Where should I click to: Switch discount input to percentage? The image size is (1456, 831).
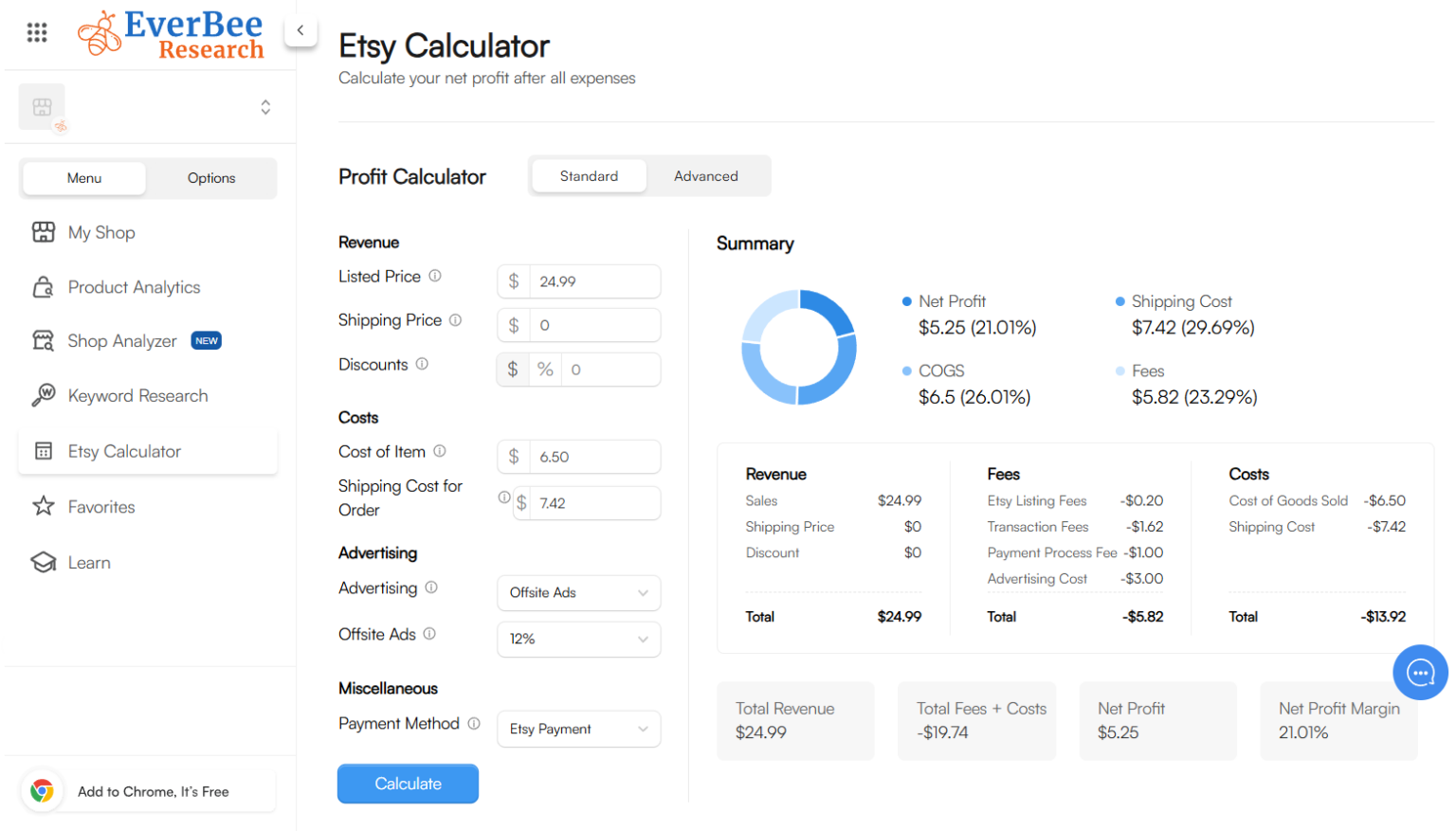545,369
